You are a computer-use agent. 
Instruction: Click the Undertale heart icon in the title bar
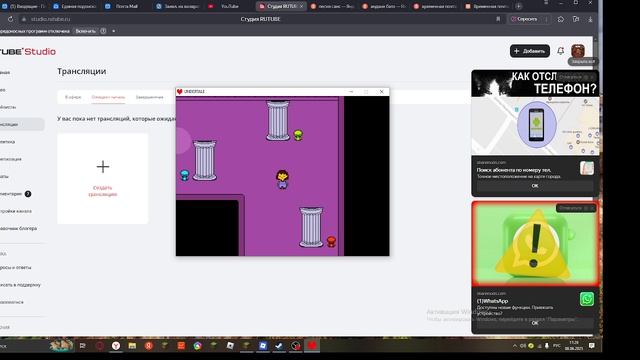180,91
